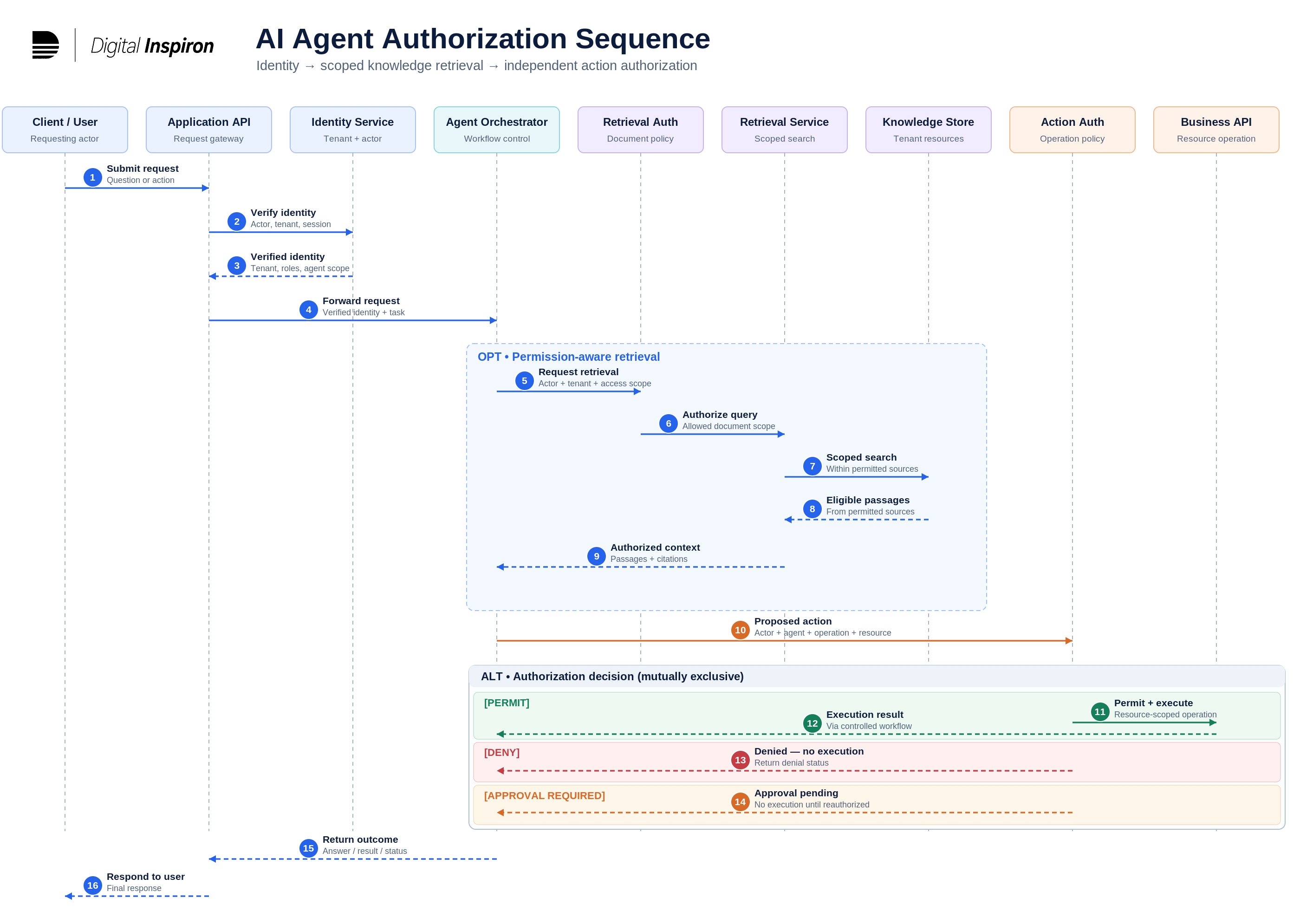The height and width of the screenshot is (924, 1300).
Task: Click the "Respond to user" message label
Action: coord(146,877)
